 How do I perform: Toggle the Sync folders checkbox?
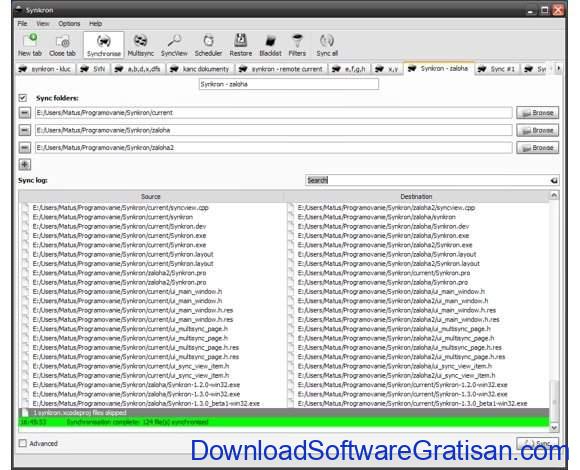[23, 98]
